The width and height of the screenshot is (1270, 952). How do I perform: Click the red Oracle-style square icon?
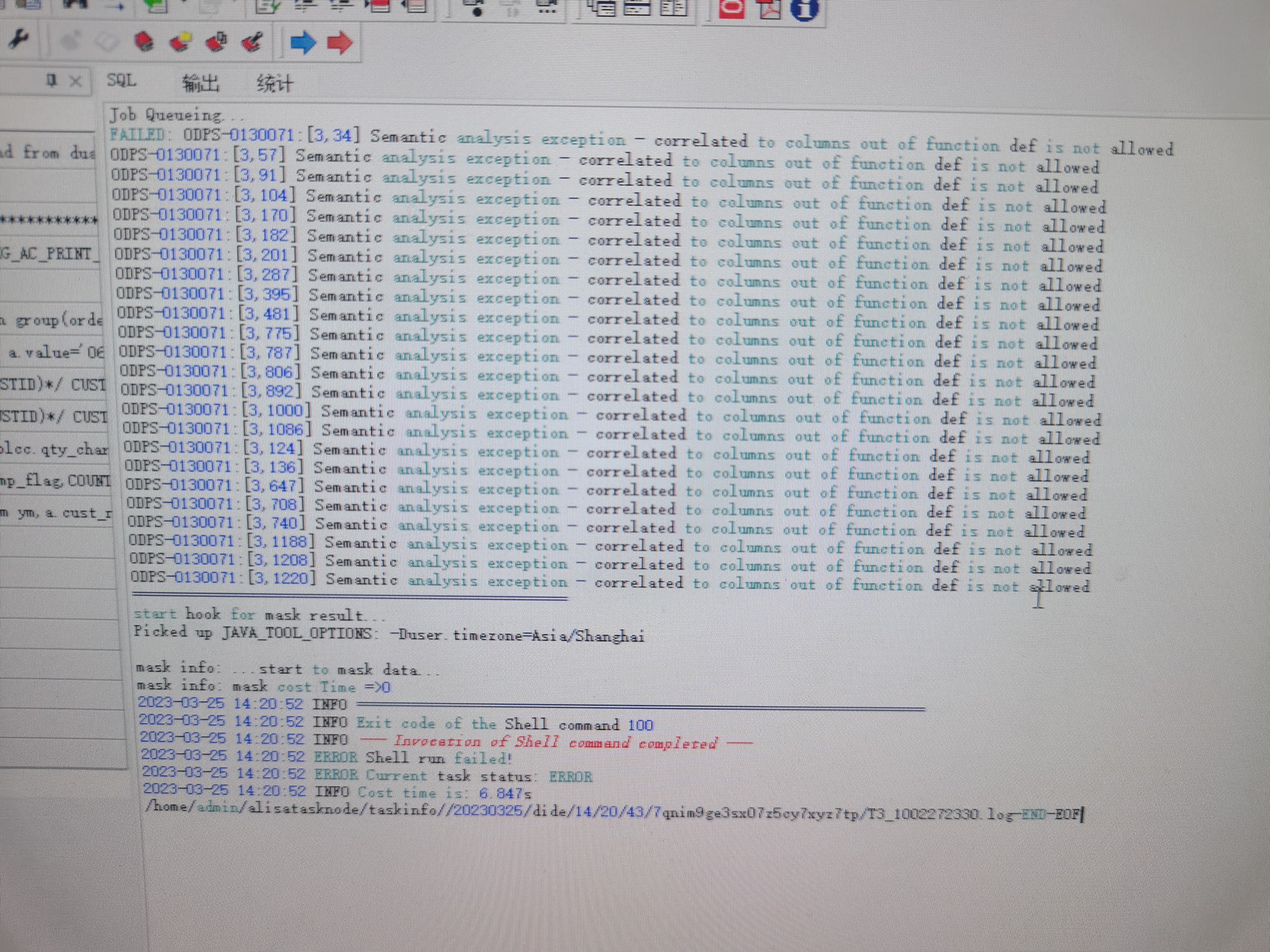732,8
